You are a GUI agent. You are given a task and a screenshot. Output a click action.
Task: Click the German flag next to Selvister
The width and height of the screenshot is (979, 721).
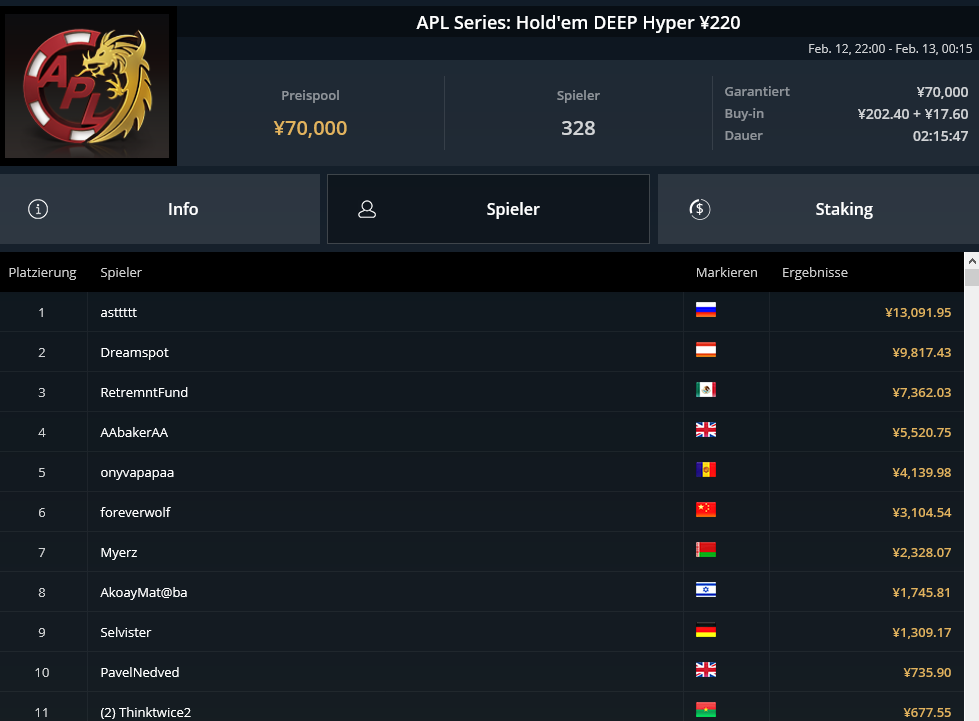[706, 630]
